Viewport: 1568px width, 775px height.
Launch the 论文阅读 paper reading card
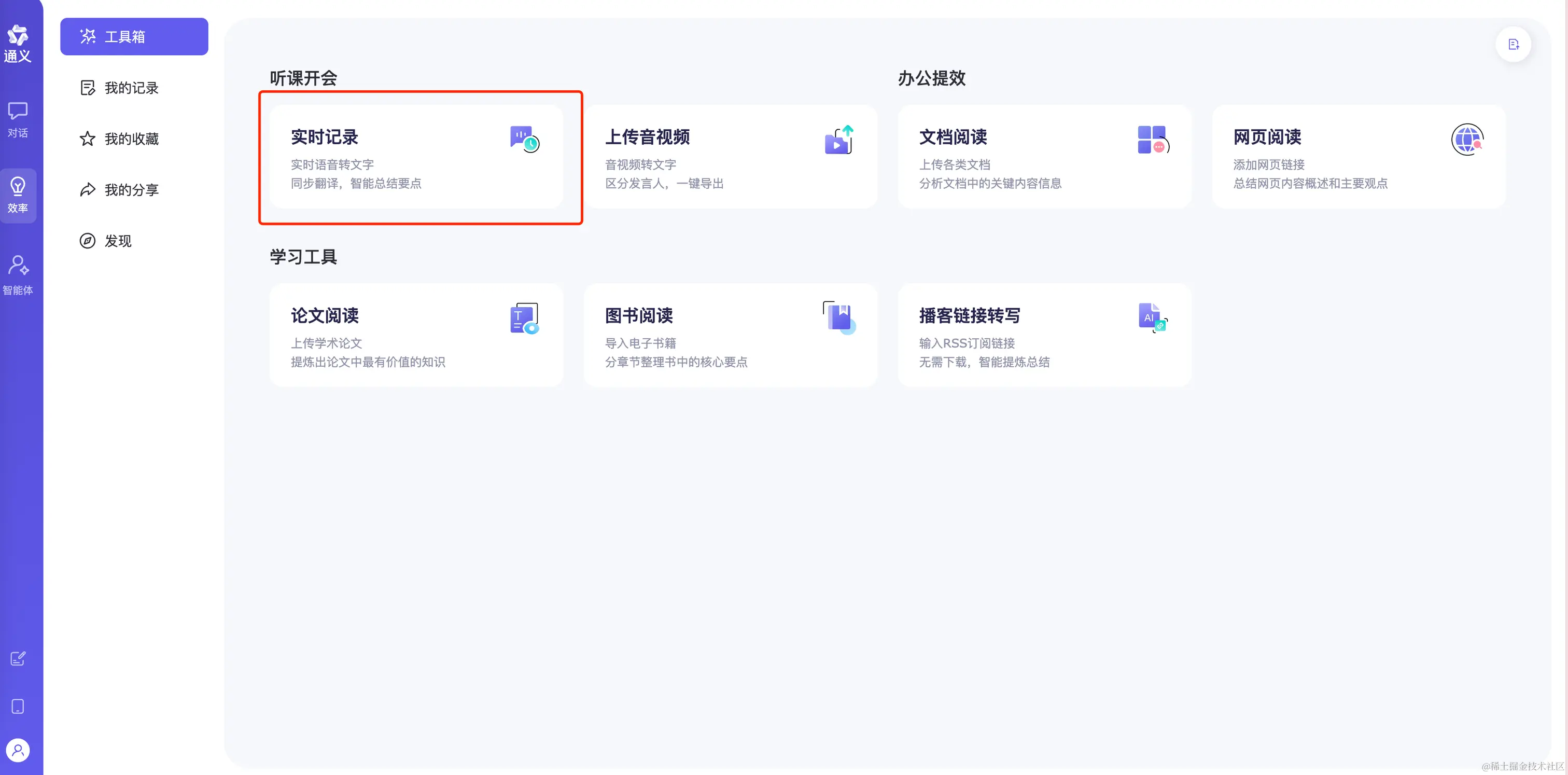[x=416, y=336]
